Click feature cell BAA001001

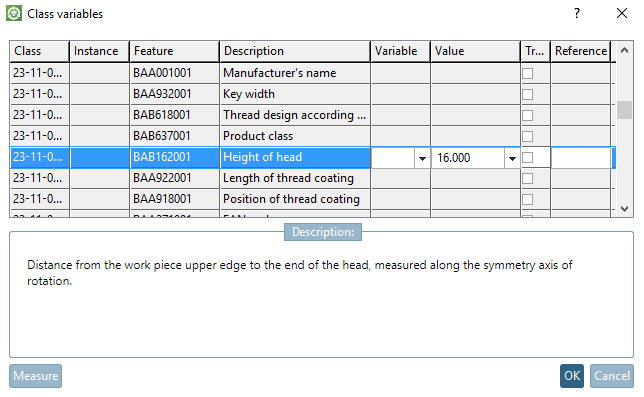point(175,73)
